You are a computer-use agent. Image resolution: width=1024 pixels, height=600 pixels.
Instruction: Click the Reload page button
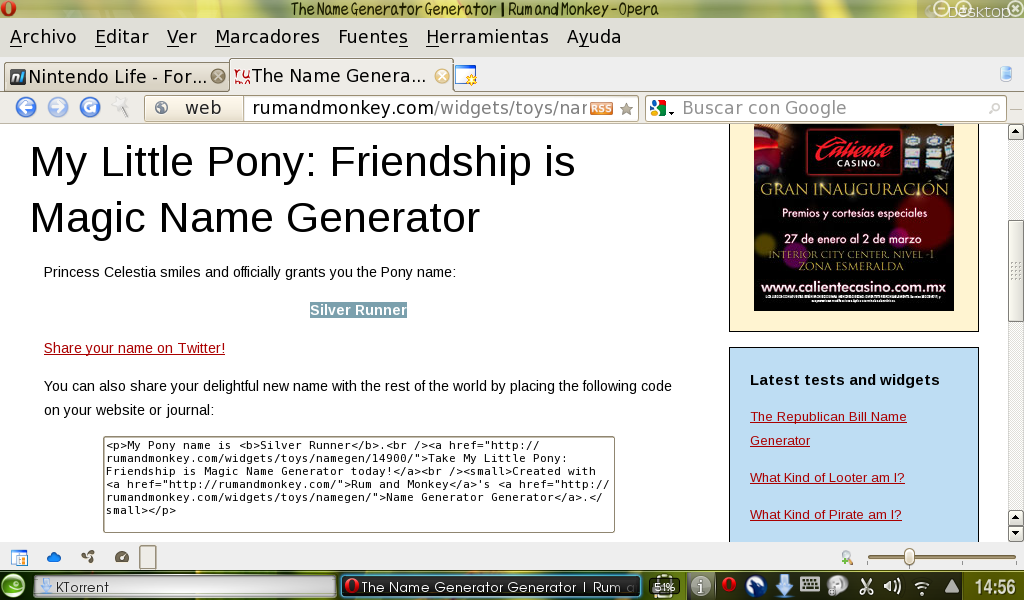(x=90, y=108)
